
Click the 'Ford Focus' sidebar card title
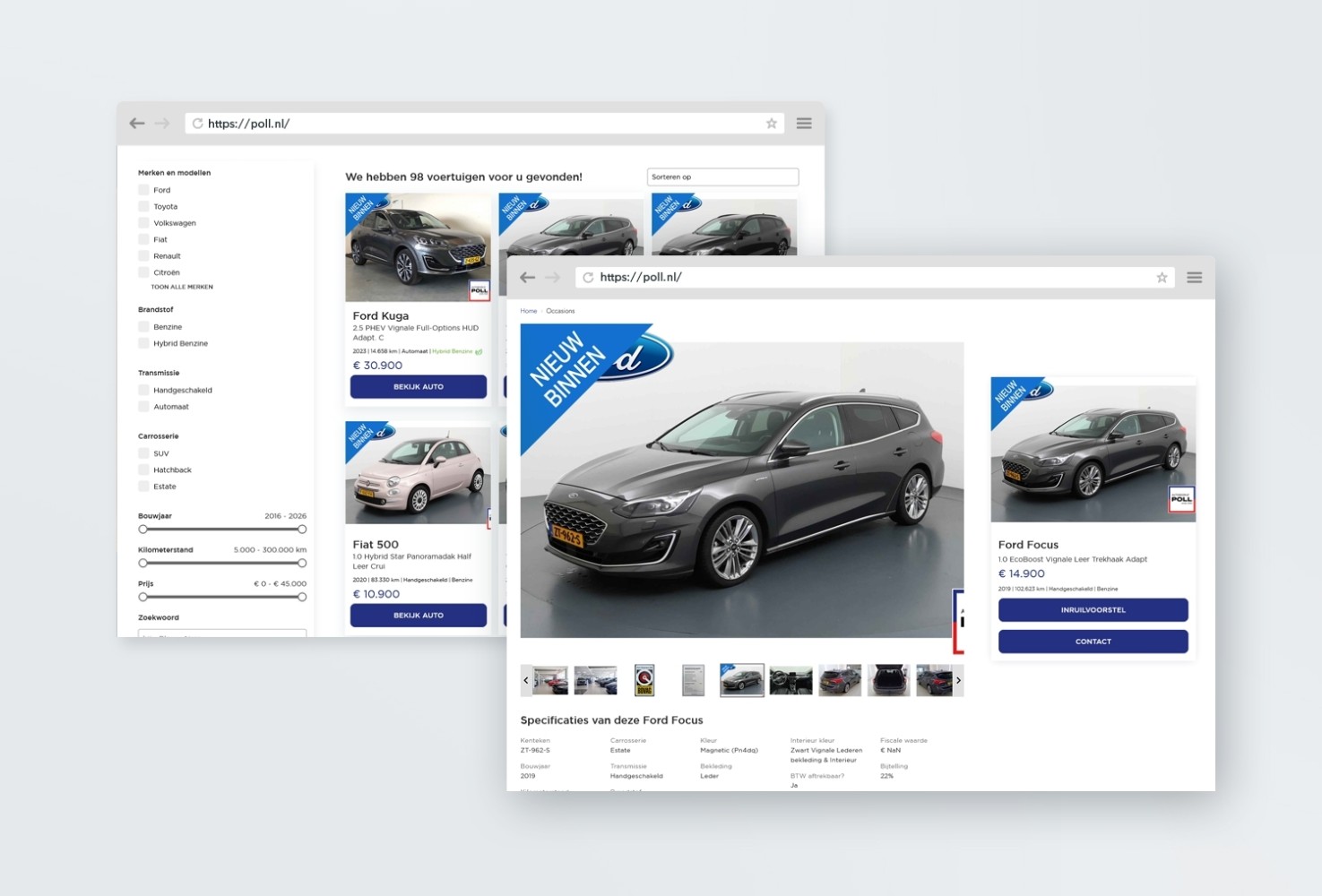click(1028, 545)
